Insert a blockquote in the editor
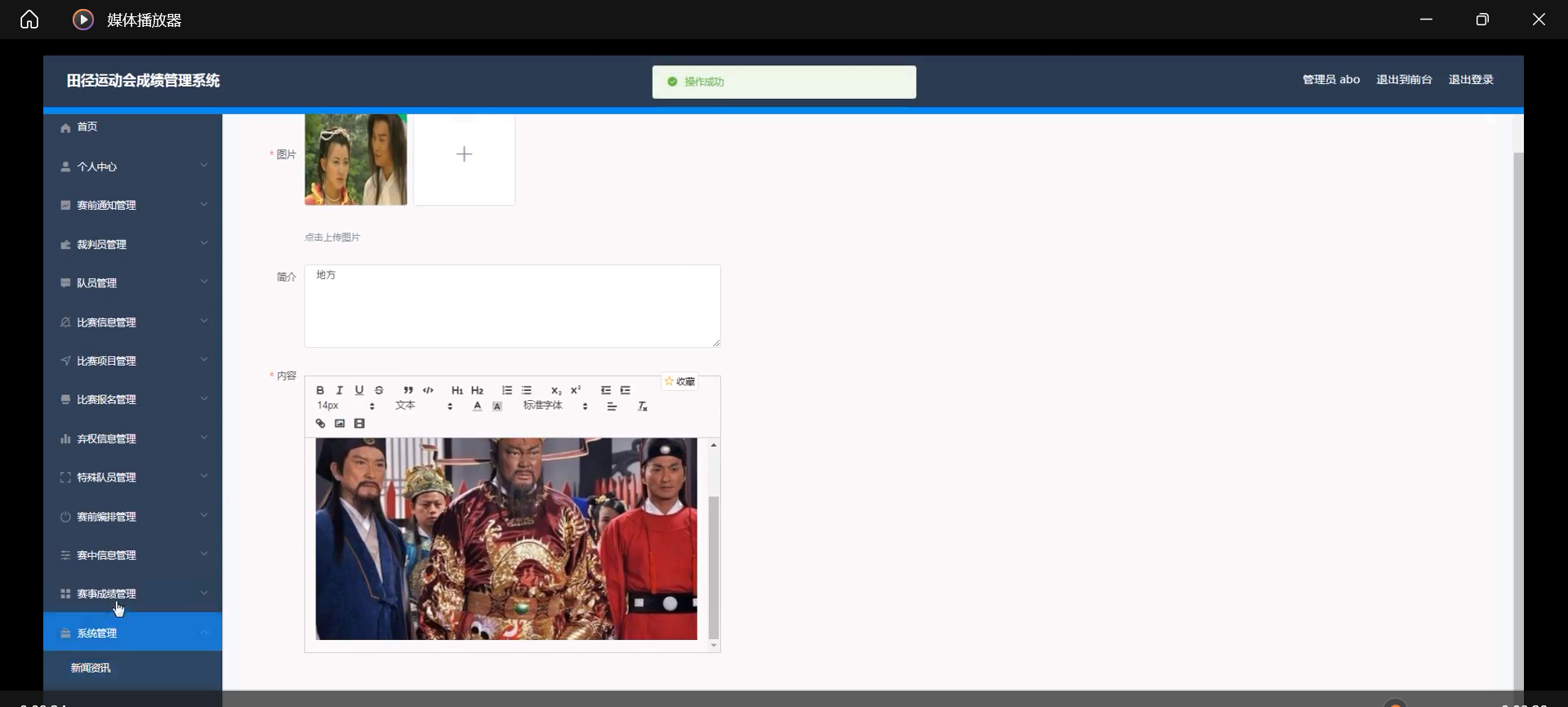 (408, 390)
